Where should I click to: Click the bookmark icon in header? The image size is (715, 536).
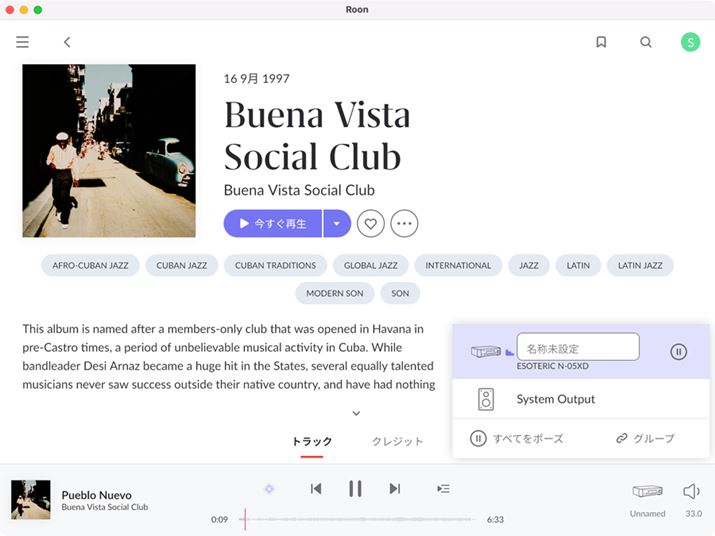601,42
